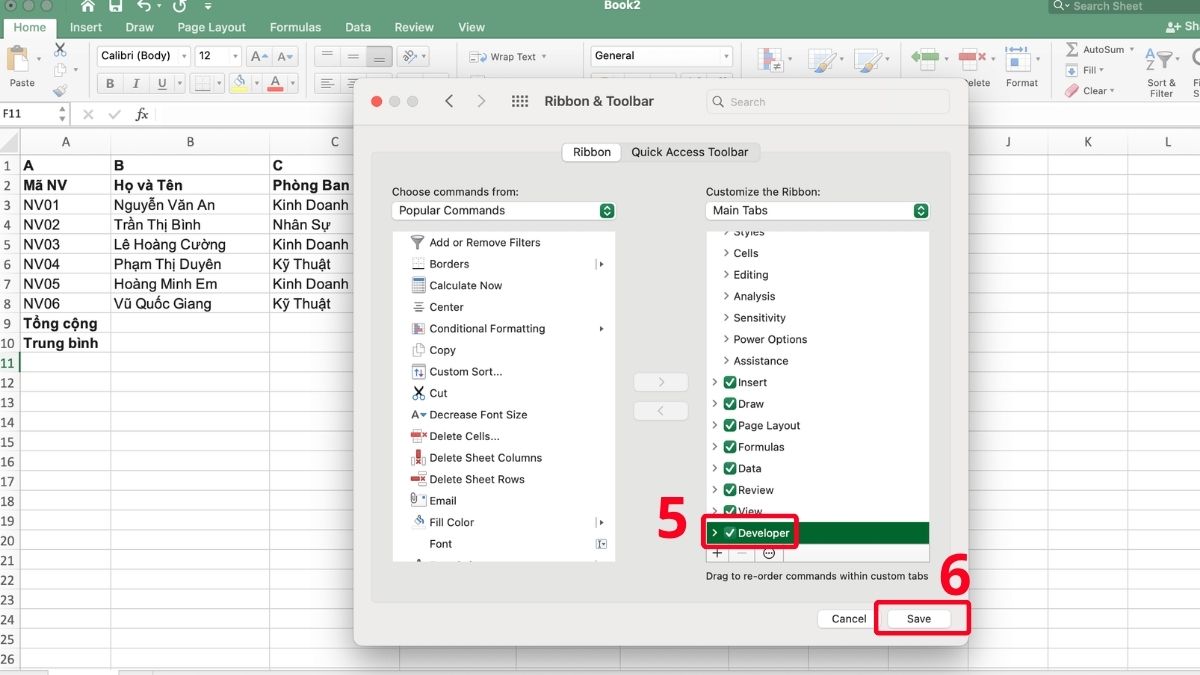The height and width of the screenshot is (675, 1200).
Task: Open the more options ellipsis below tab list
Action: click(769, 553)
